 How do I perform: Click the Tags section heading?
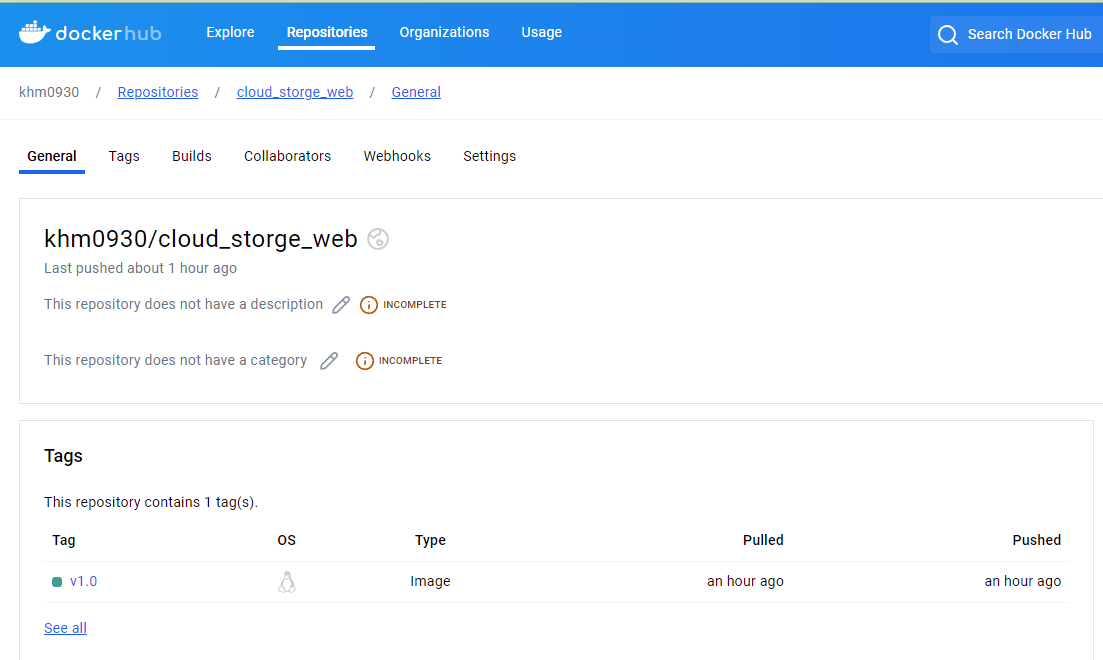(63, 456)
